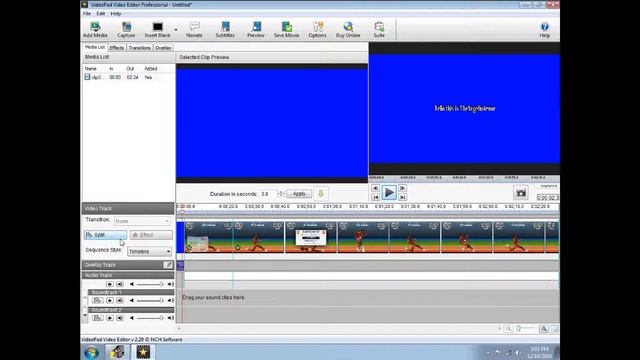The width and height of the screenshot is (640, 360).
Task: Click the 02:24 Out value in Media List
Action: 132,77
